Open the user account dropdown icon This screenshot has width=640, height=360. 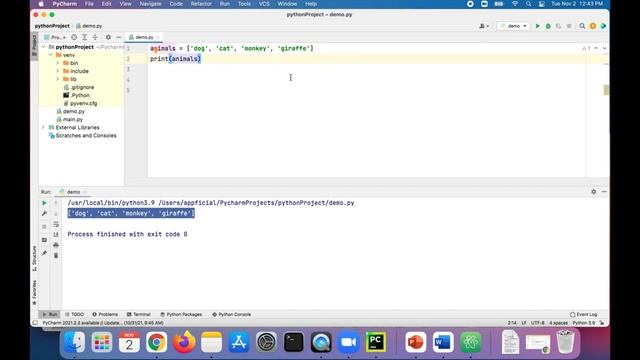pyautogui.click(x=484, y=26)
